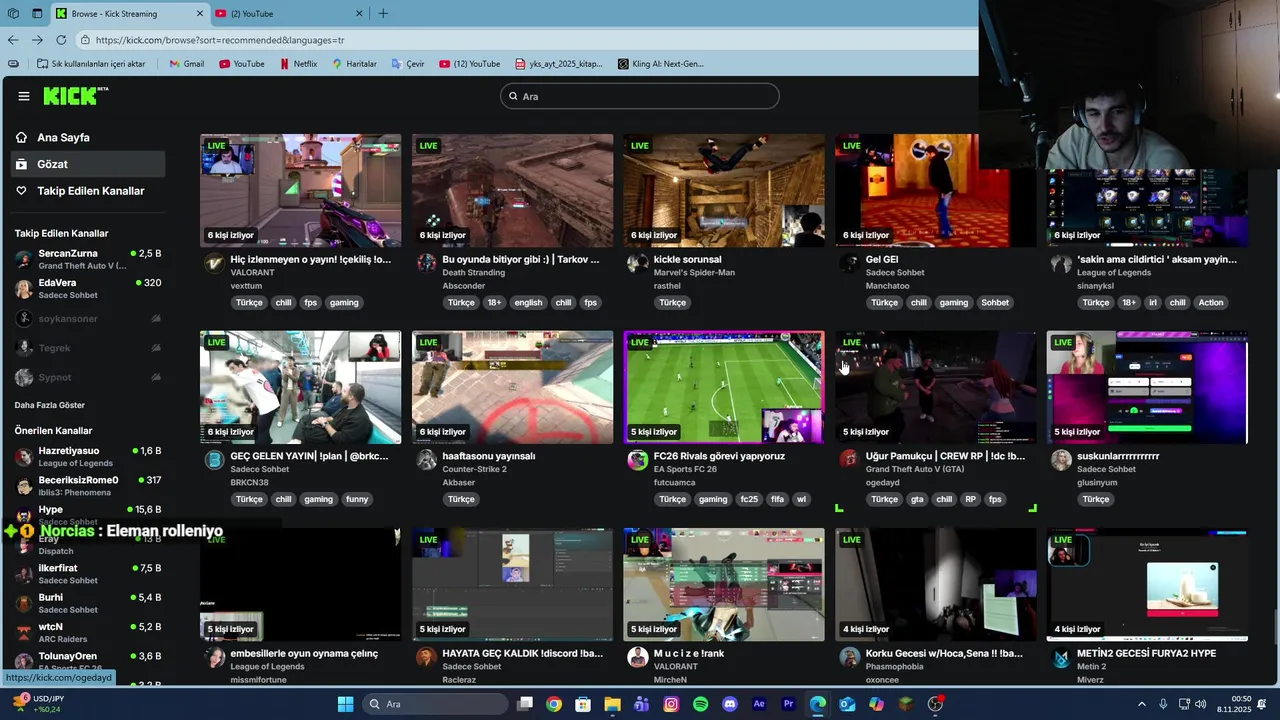Open EdaVera in followed channels
This screenshot has width=1280, height=720.
point(88,289)
